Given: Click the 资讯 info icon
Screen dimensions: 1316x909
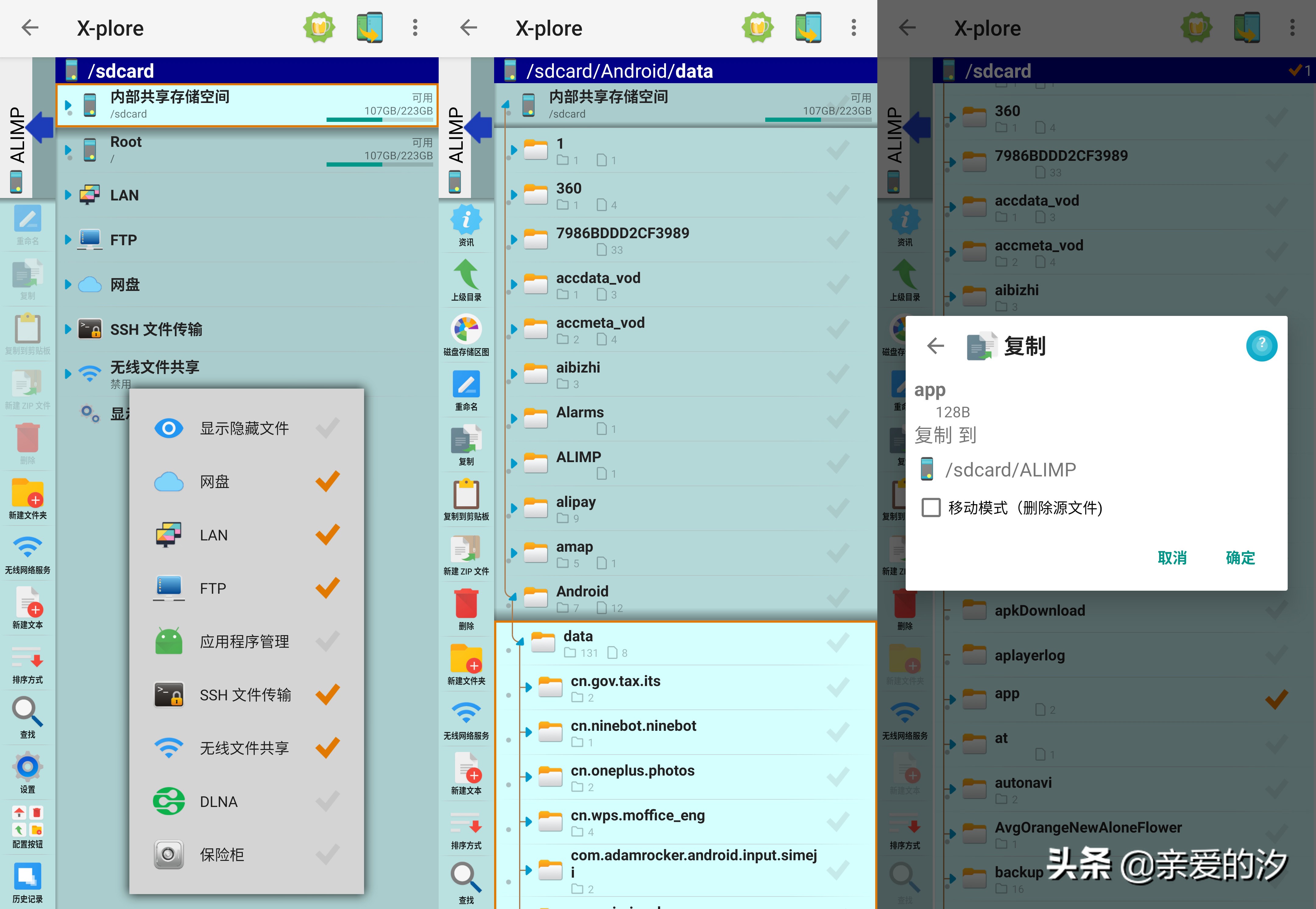Looking at the screenshot, I should click(x=466, y=220).
